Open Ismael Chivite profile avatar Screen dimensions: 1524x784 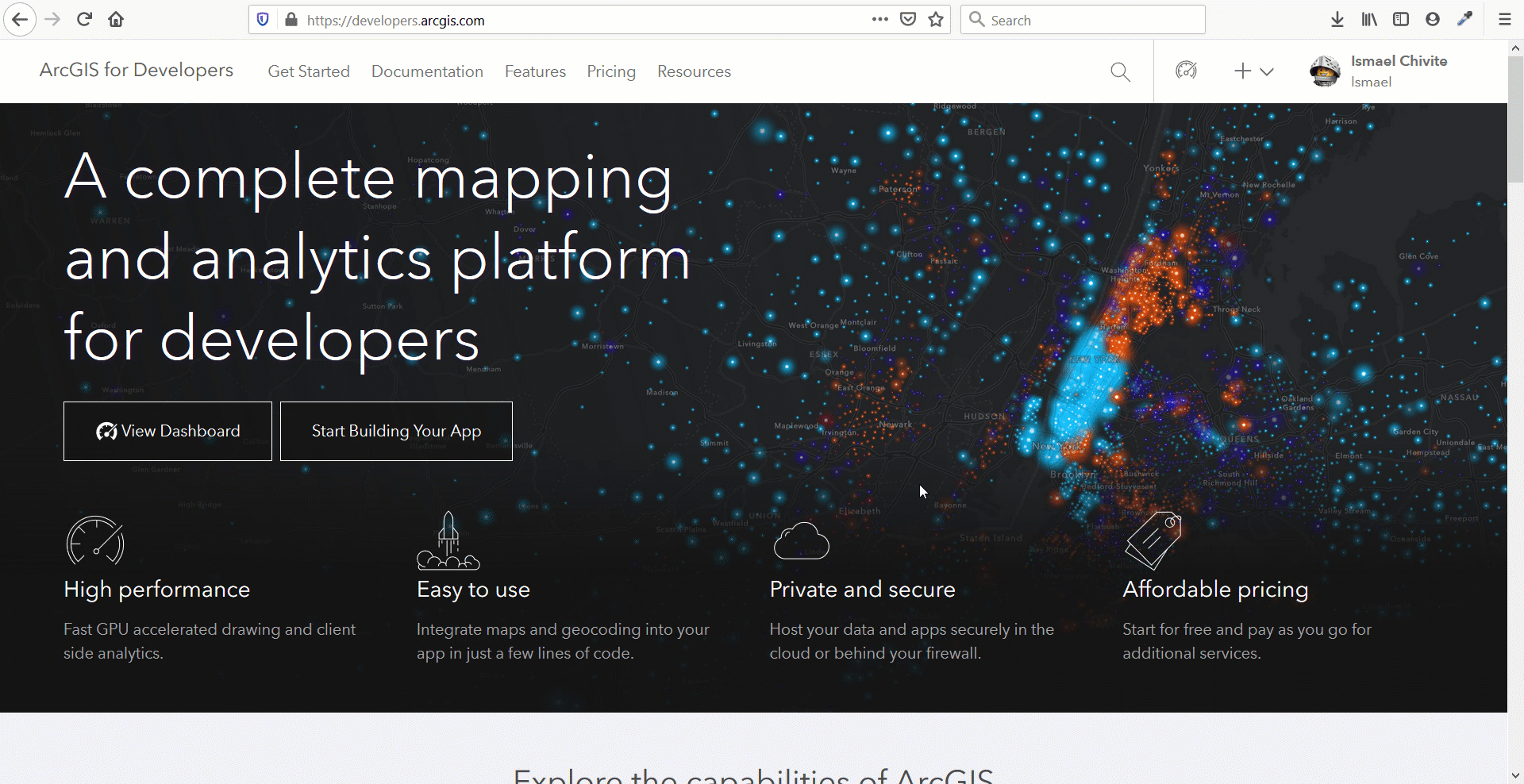click(1325, 71)
